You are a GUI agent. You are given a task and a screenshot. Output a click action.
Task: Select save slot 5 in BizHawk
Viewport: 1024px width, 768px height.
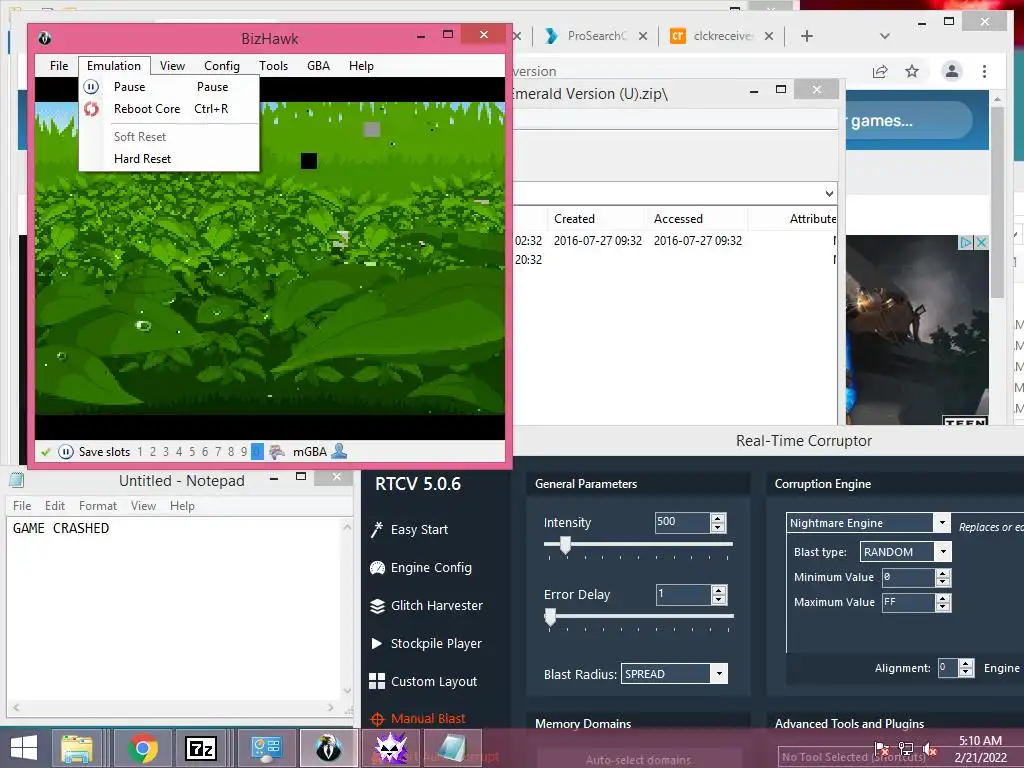192,451
